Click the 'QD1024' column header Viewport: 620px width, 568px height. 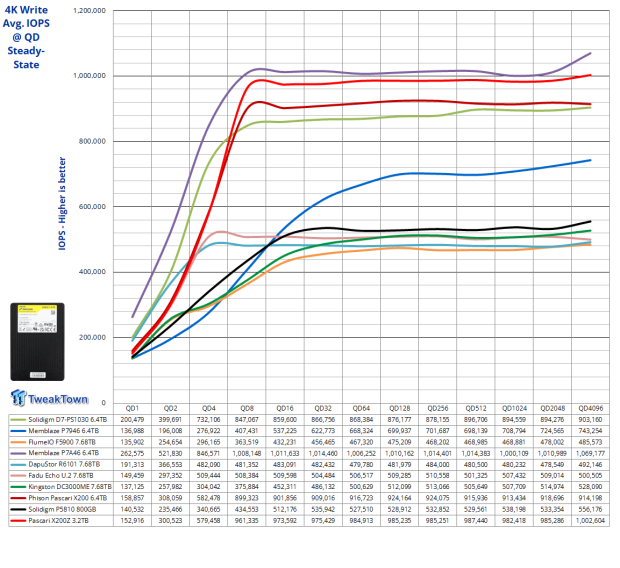514,408
